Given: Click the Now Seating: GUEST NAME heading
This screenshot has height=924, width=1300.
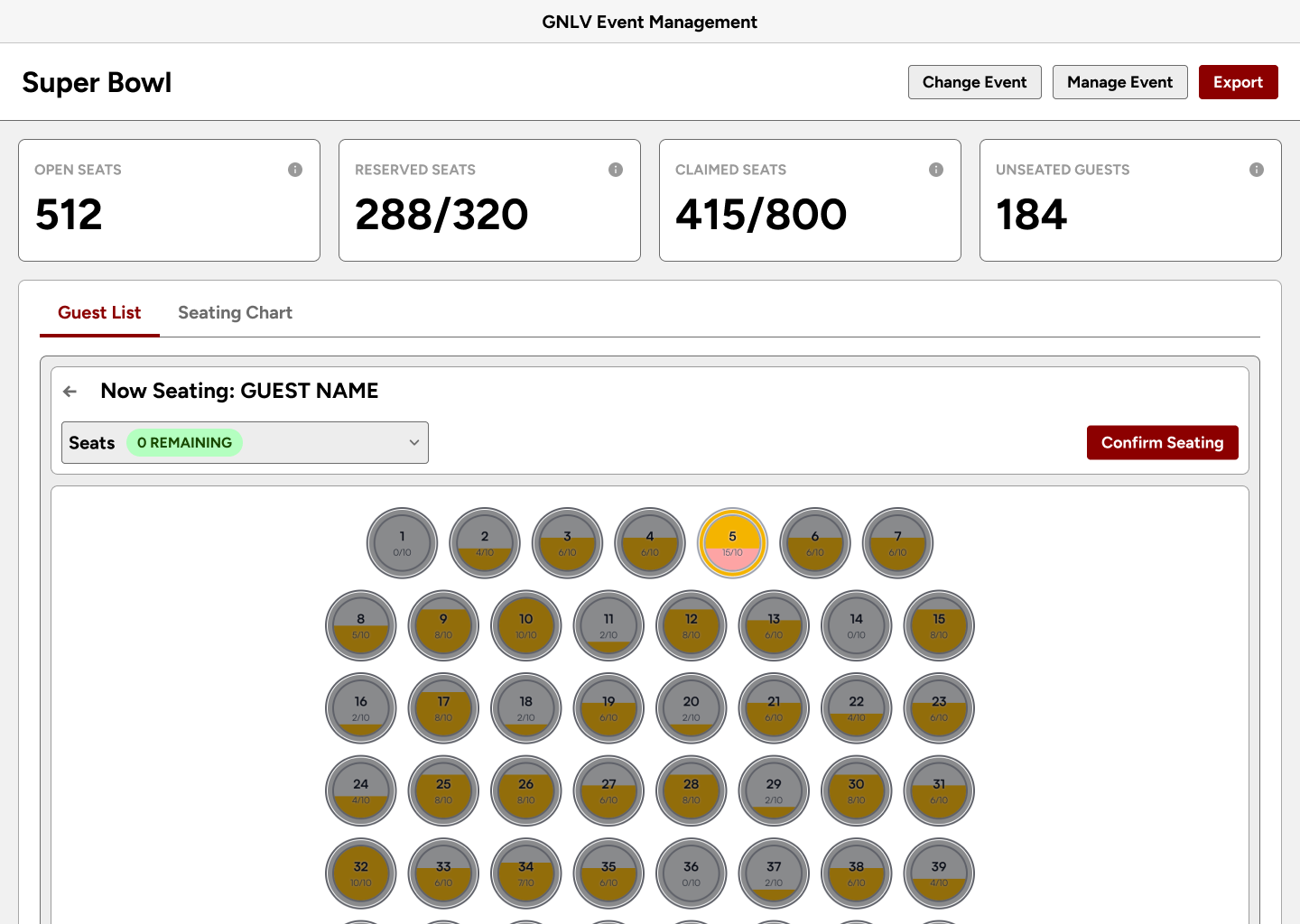Looking at the screenshot, I should click(x=239, y=391).
